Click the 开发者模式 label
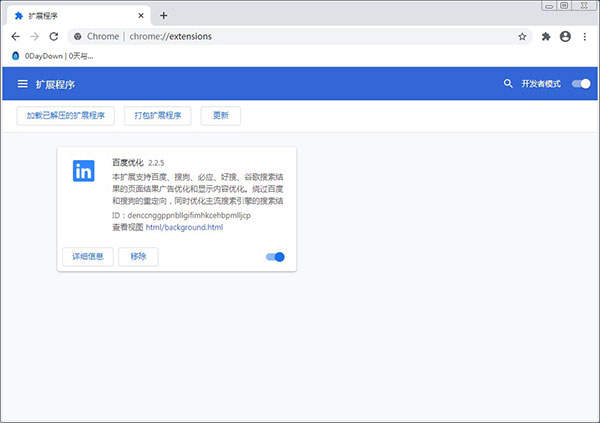Image resolution: width=600 pixels, height=423 pixels. [541, 84]
